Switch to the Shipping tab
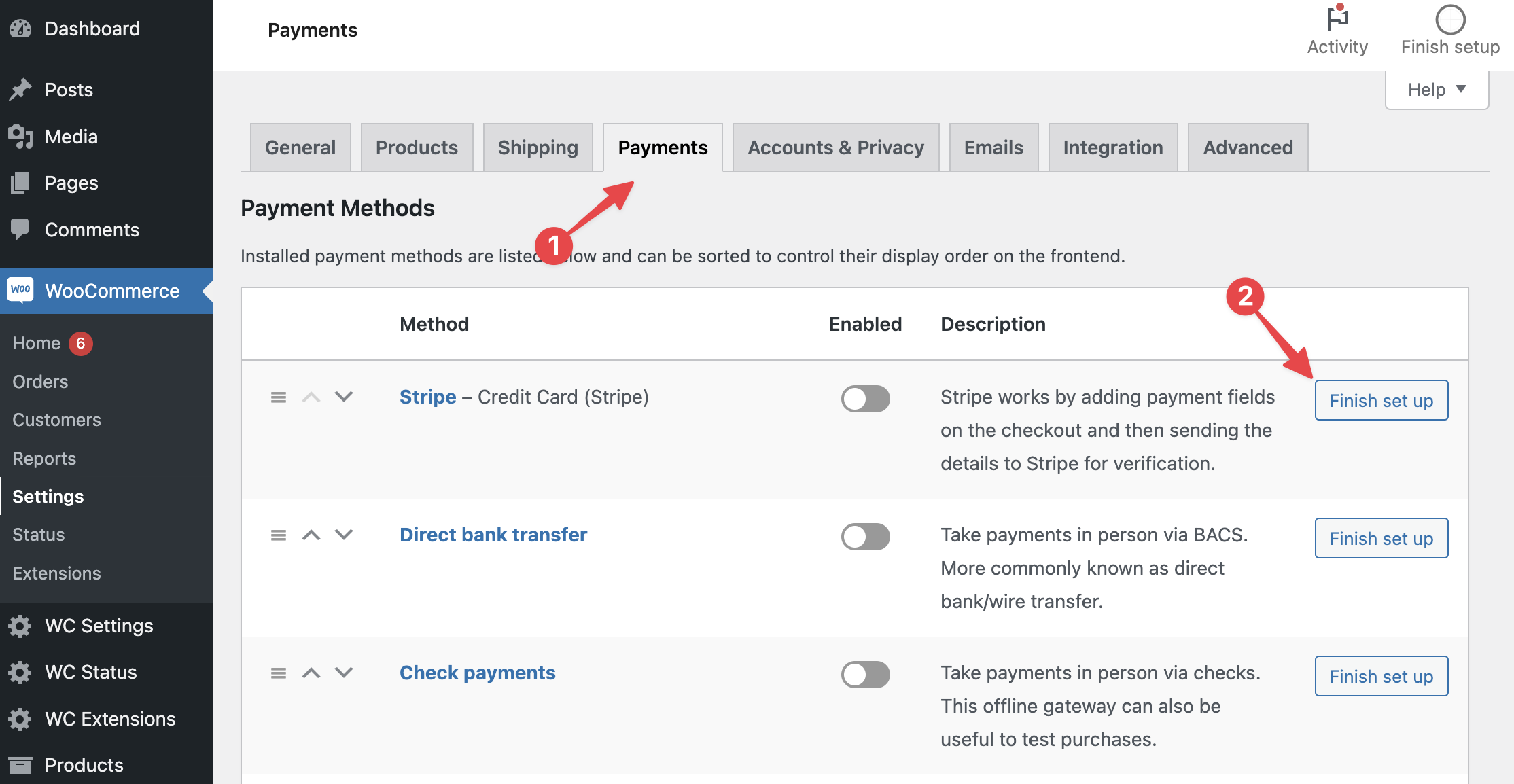The height and width of the screenshot is (784, 1514). pyautogui.click(x=538, y=147)
